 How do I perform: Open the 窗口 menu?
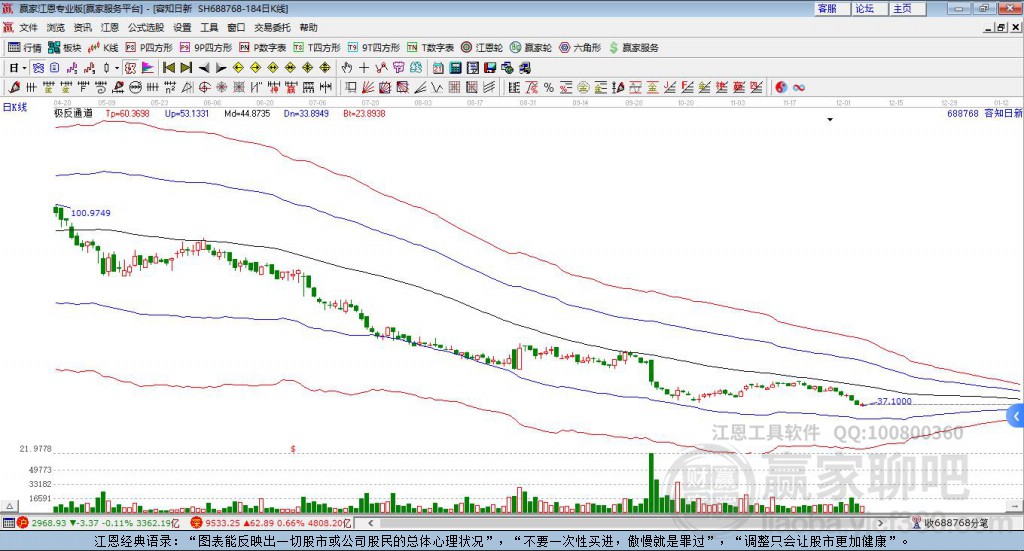(x=236, y=27)
